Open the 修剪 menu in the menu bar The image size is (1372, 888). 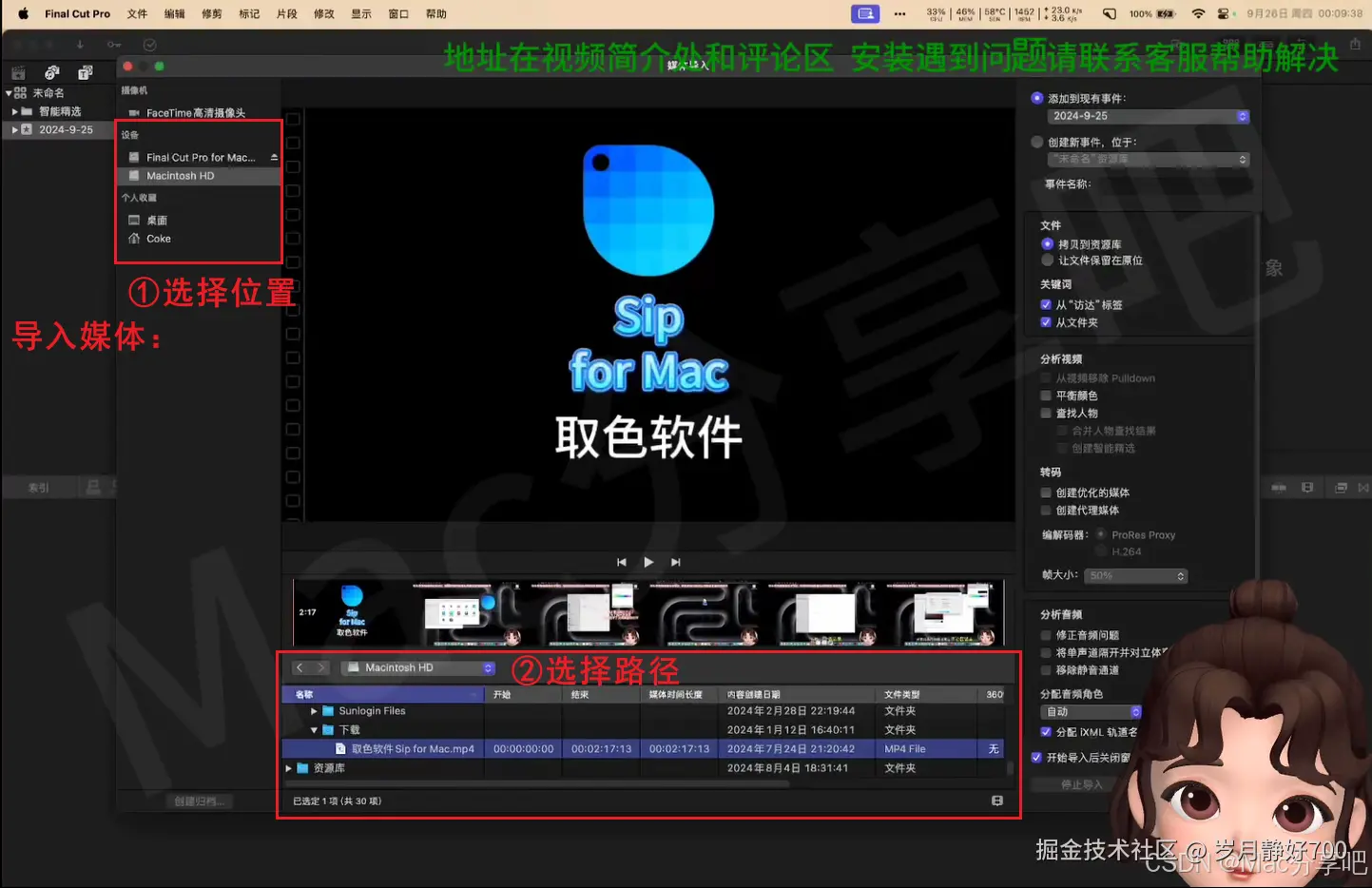[214, 13]
